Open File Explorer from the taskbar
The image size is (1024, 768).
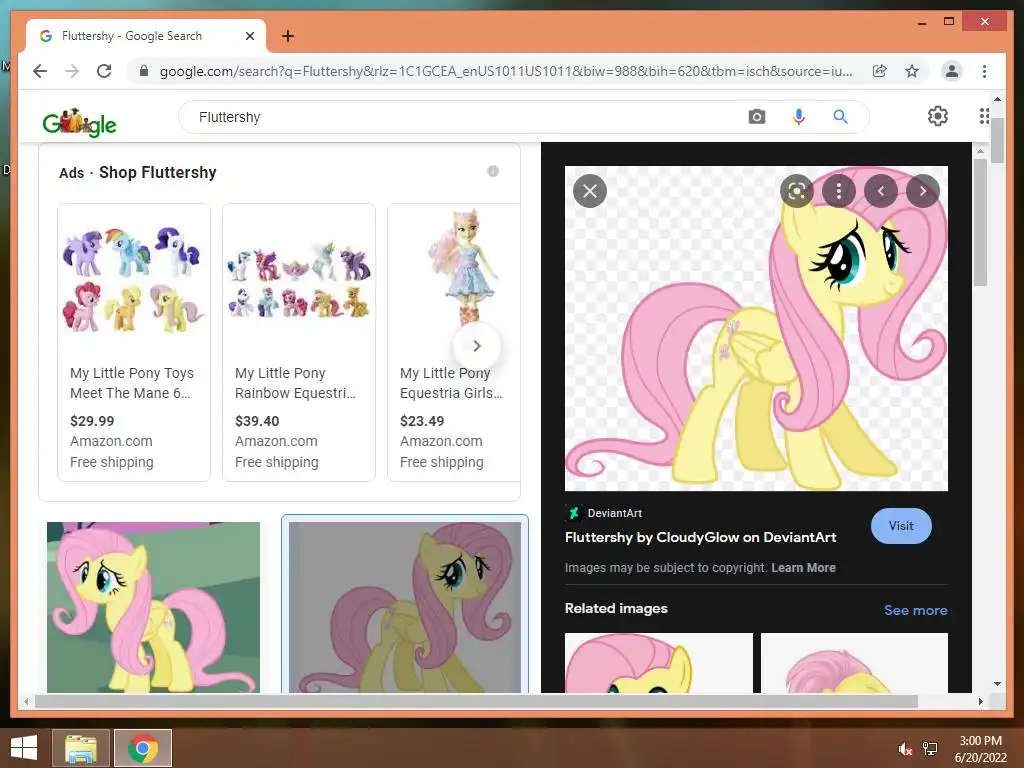(x=81, y=748)
